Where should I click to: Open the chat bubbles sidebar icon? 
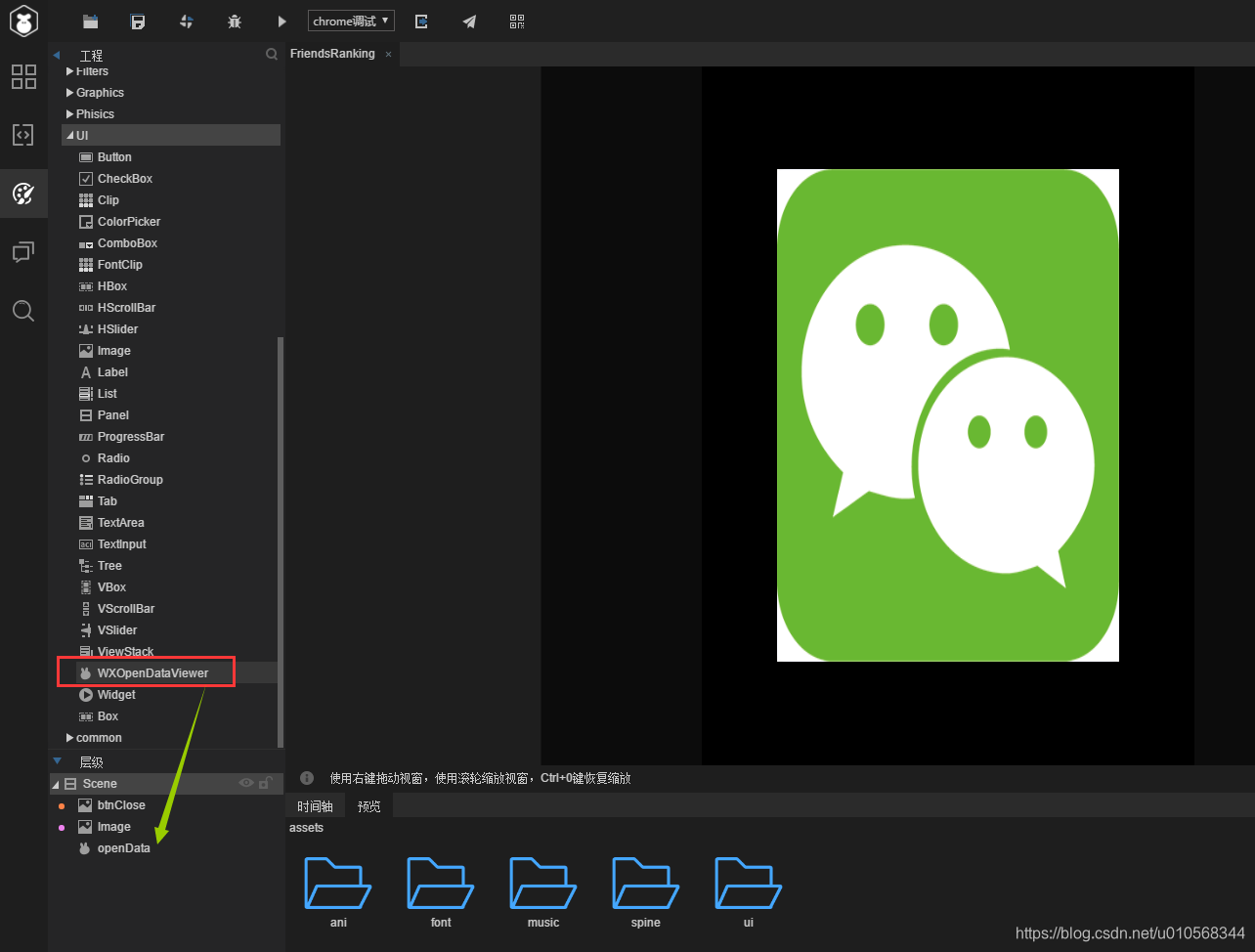pos(23,252)
